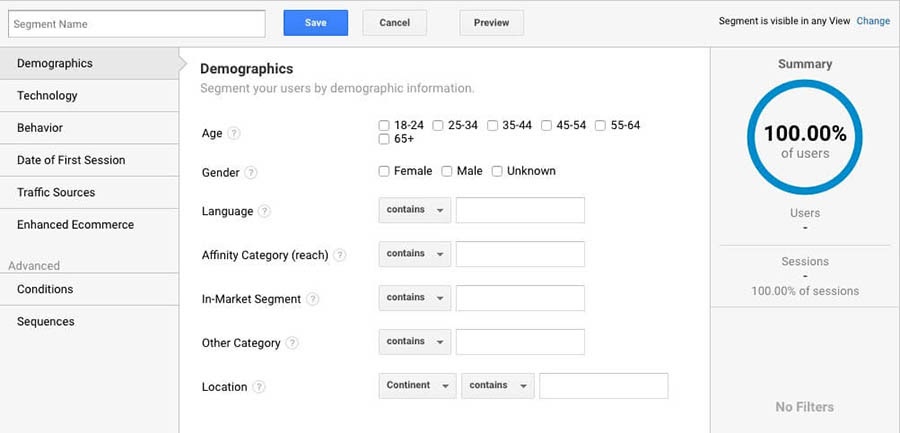Switch to the Technology section

tap(90, 96)
